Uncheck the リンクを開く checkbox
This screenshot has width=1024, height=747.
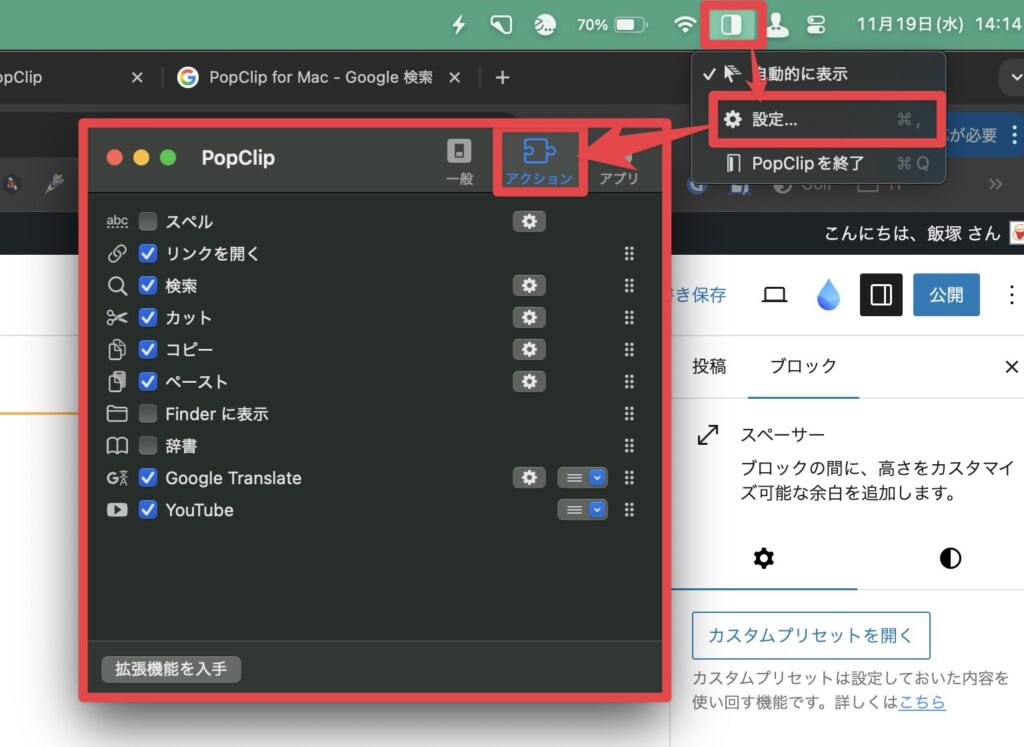coord(148,254)
